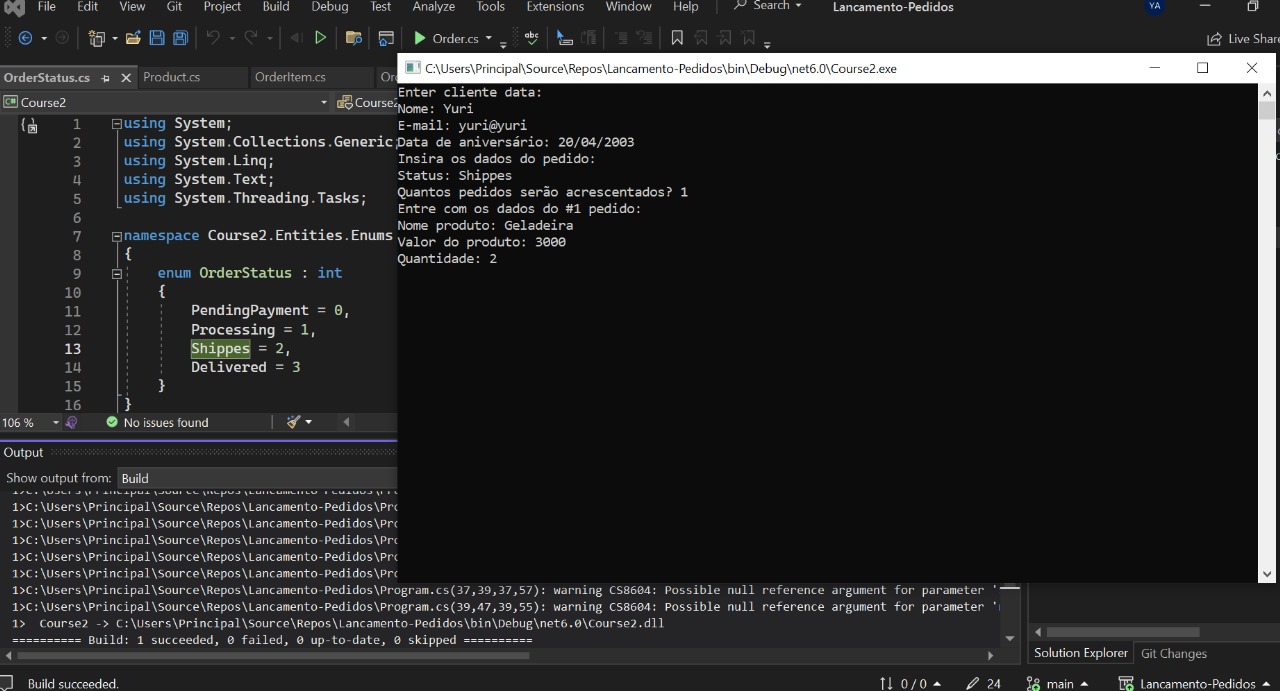Click the abc spell checker icon
Screen dimensions: 1280x691
[531, 38]
